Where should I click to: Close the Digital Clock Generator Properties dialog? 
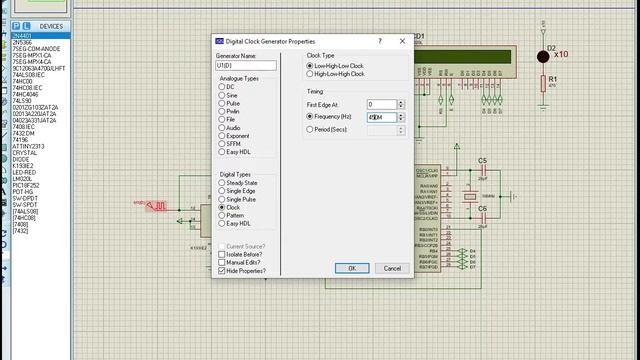(x=402, y=41)
